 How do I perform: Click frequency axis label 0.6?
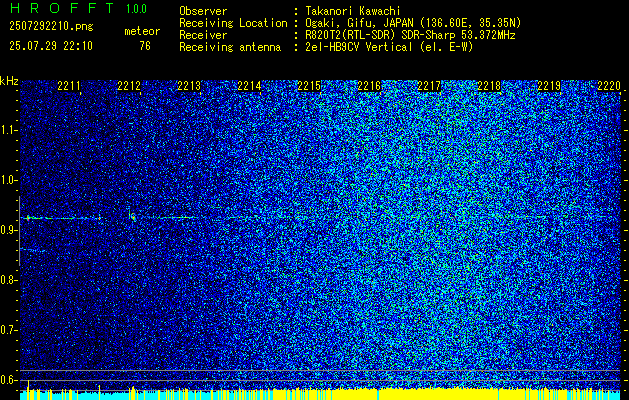point(9,380)
